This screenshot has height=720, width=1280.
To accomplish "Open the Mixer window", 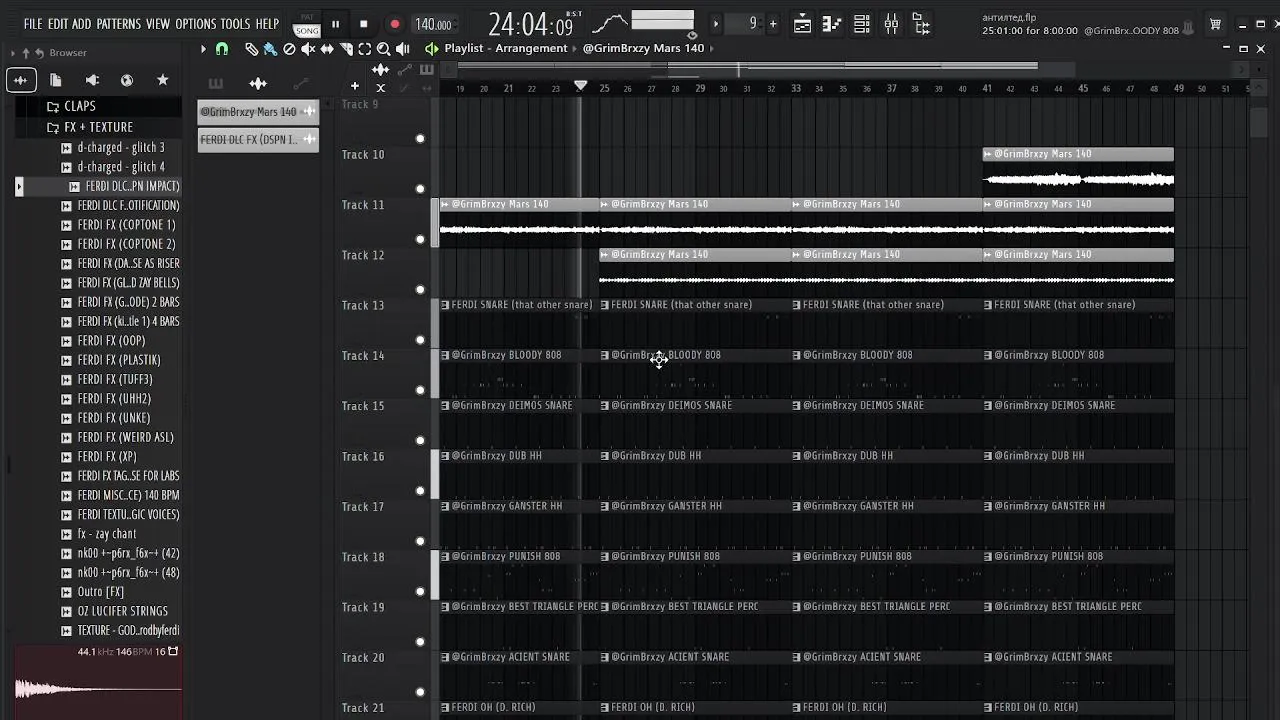I will (x=891, y=24).
